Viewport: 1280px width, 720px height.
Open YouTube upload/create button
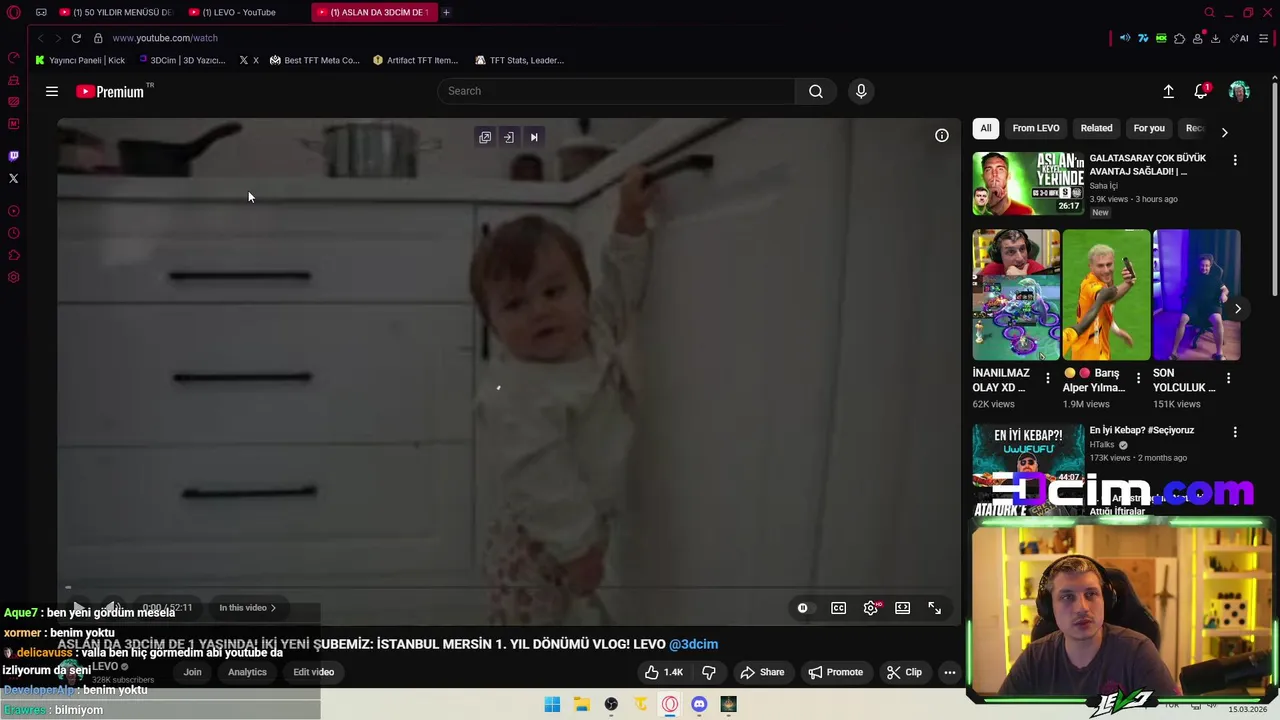point(1168,91)
